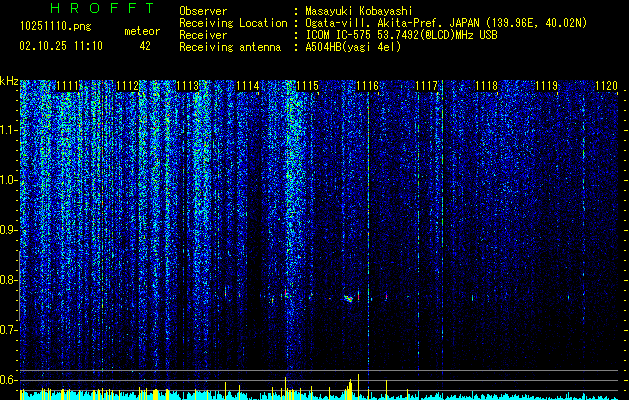Image resolution: width=629 pixels, height=400 pixels.
Task: Click the Receiver field label
Action: [203, 35]
